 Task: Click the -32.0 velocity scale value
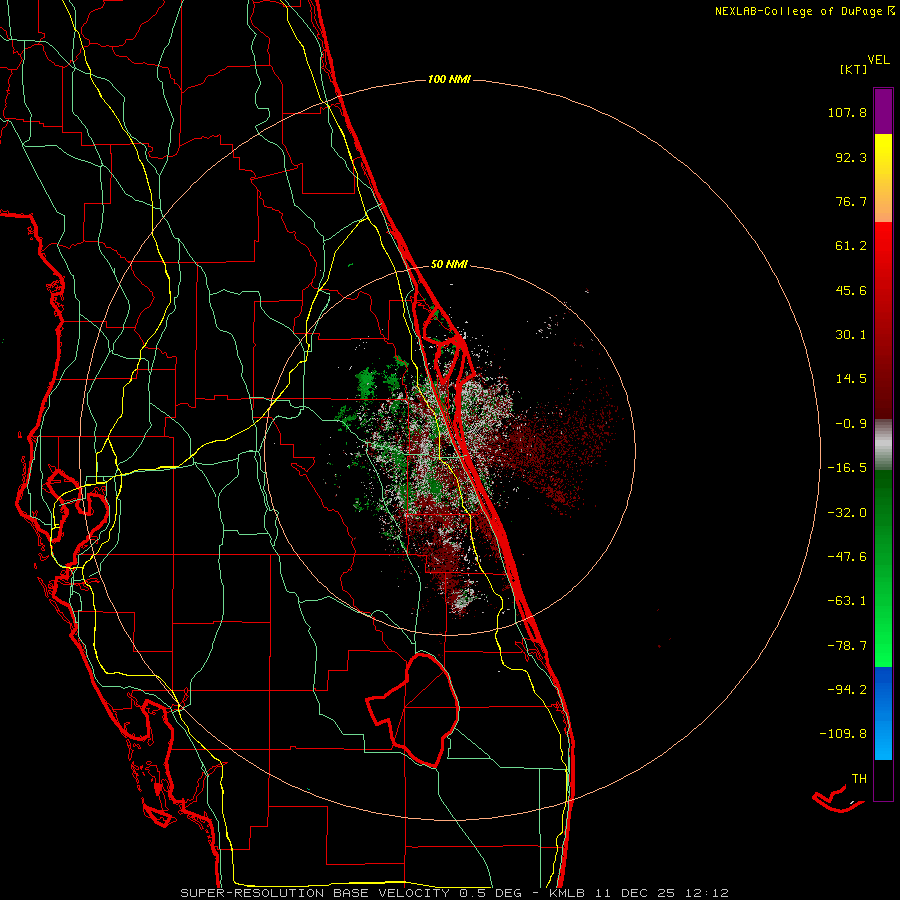(847, 513)
